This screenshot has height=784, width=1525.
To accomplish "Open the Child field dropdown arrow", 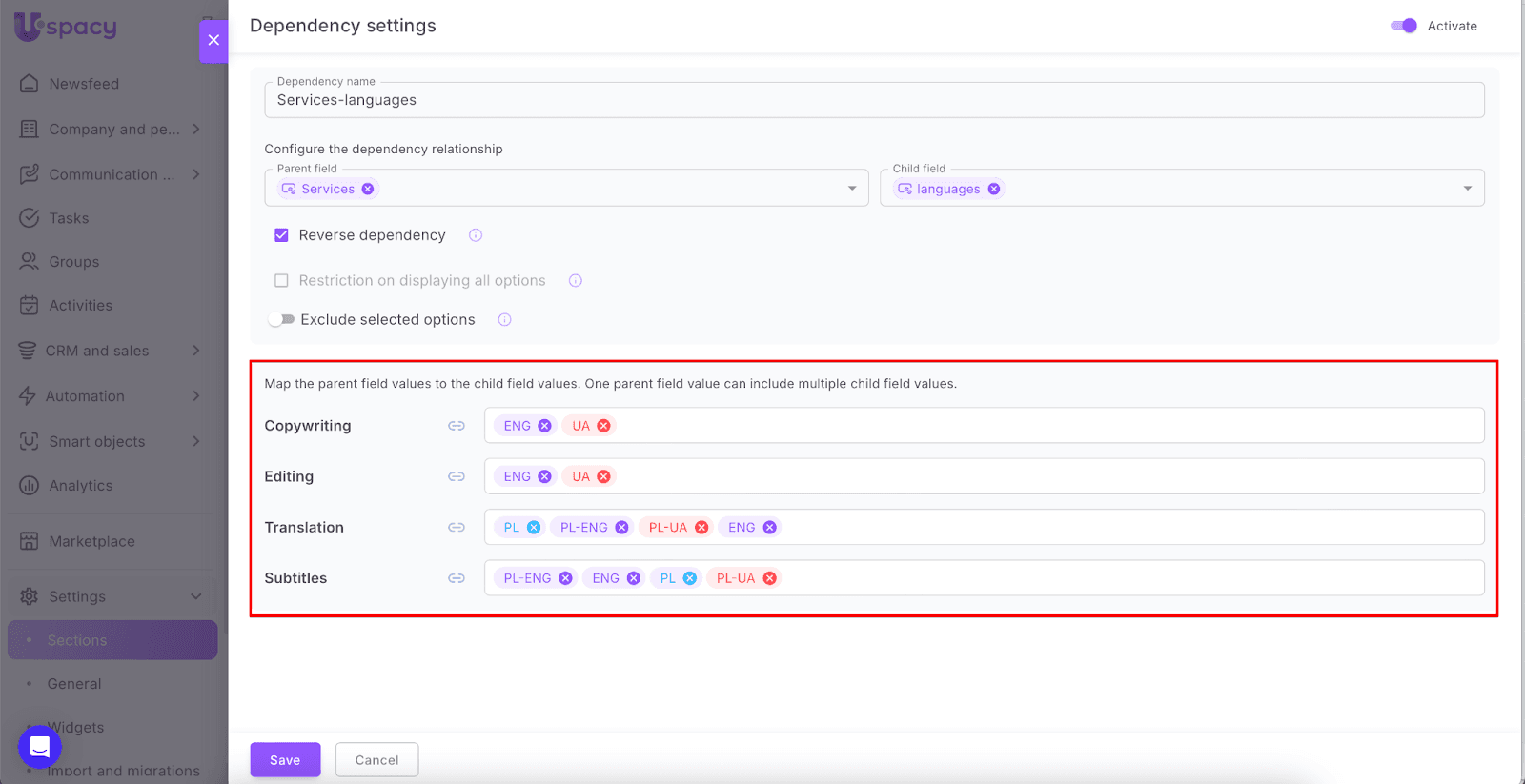I will [x=1467, y=189].
